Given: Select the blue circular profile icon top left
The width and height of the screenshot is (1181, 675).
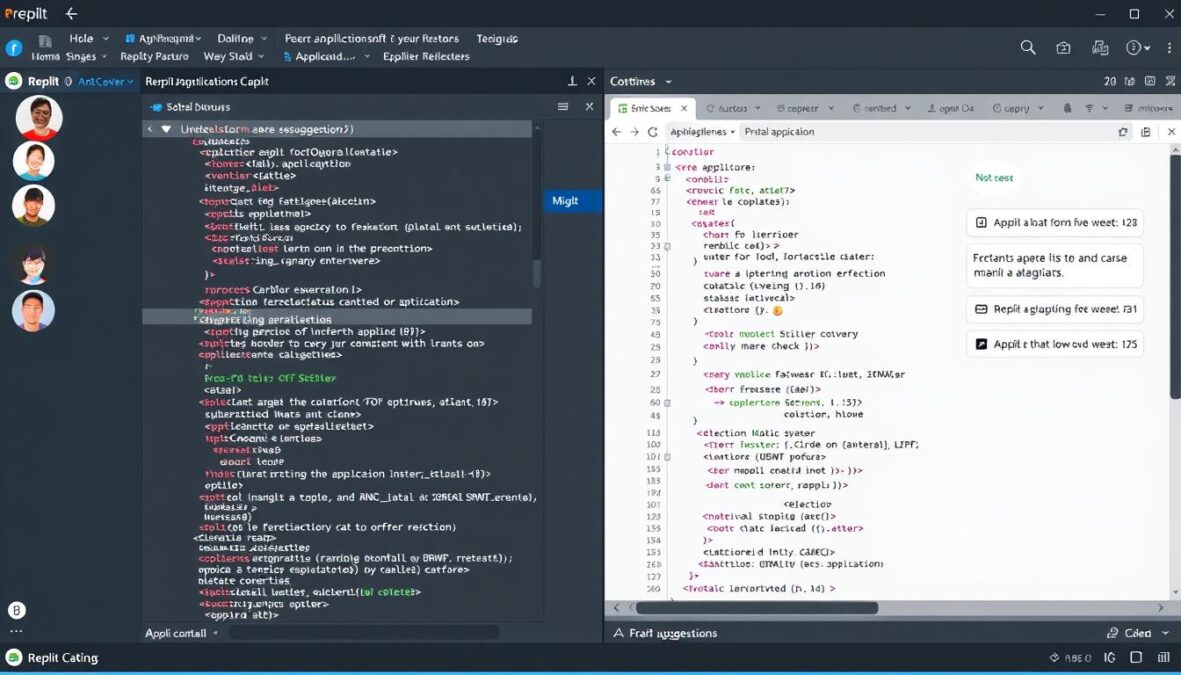Looking at the screenshot, I should pos(12,47).
